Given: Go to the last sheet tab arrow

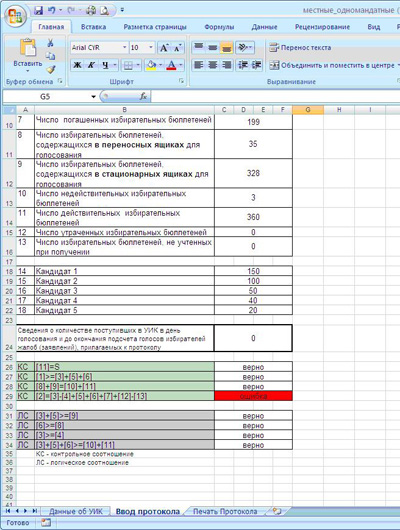Looking at the screenshot, I should click(x=34, y=511).
